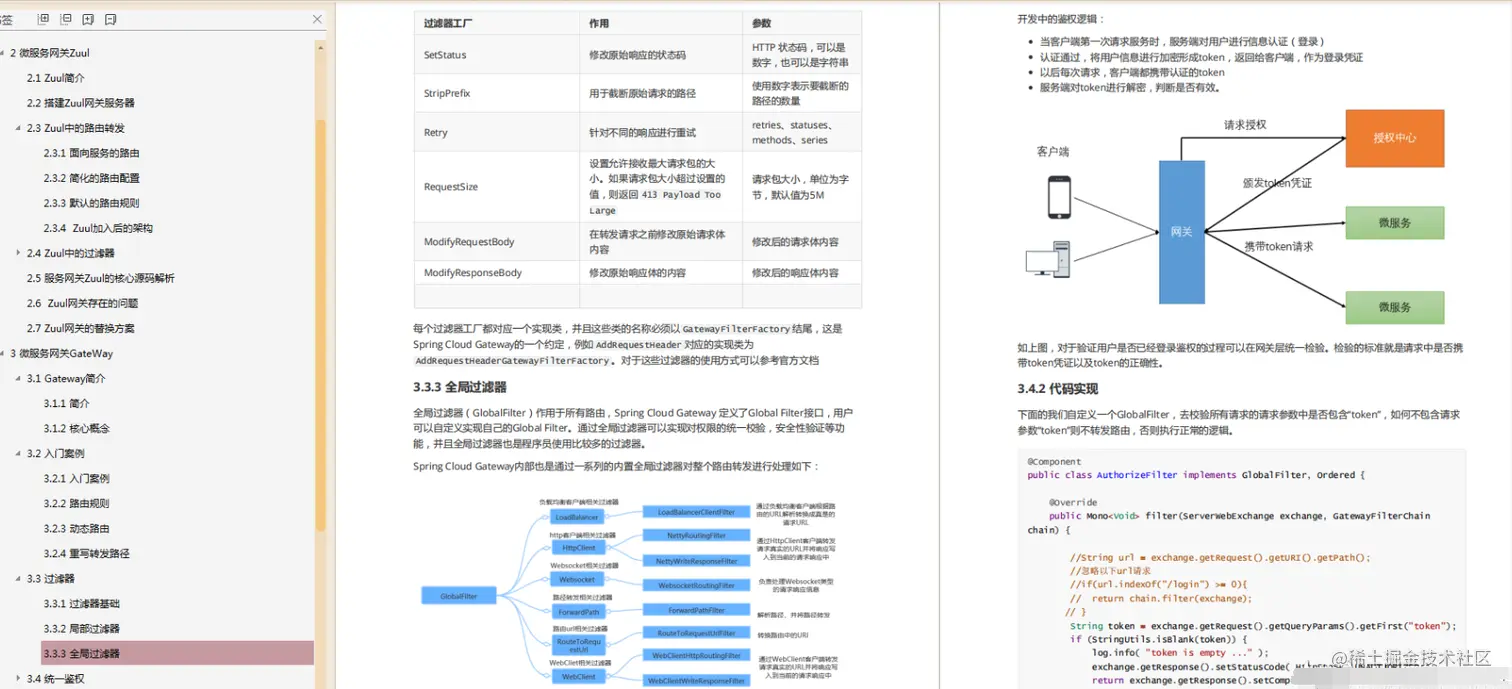Image resolution: width=1512 pixels, height=689 pixels.
Task: Open bookmark '2.3.3 默认的路由规则'
Action: [92, 203]
